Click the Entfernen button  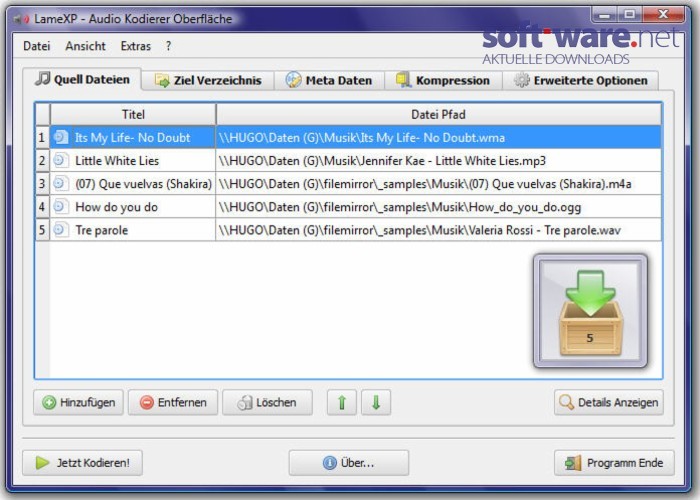[x=173, y=403]
